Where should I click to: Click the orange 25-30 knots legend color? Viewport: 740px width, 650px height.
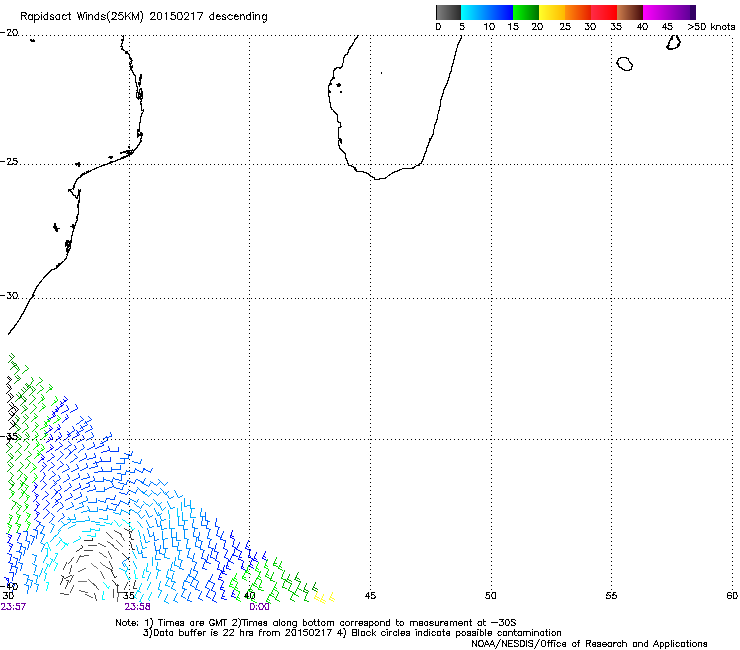coord(578,12)
